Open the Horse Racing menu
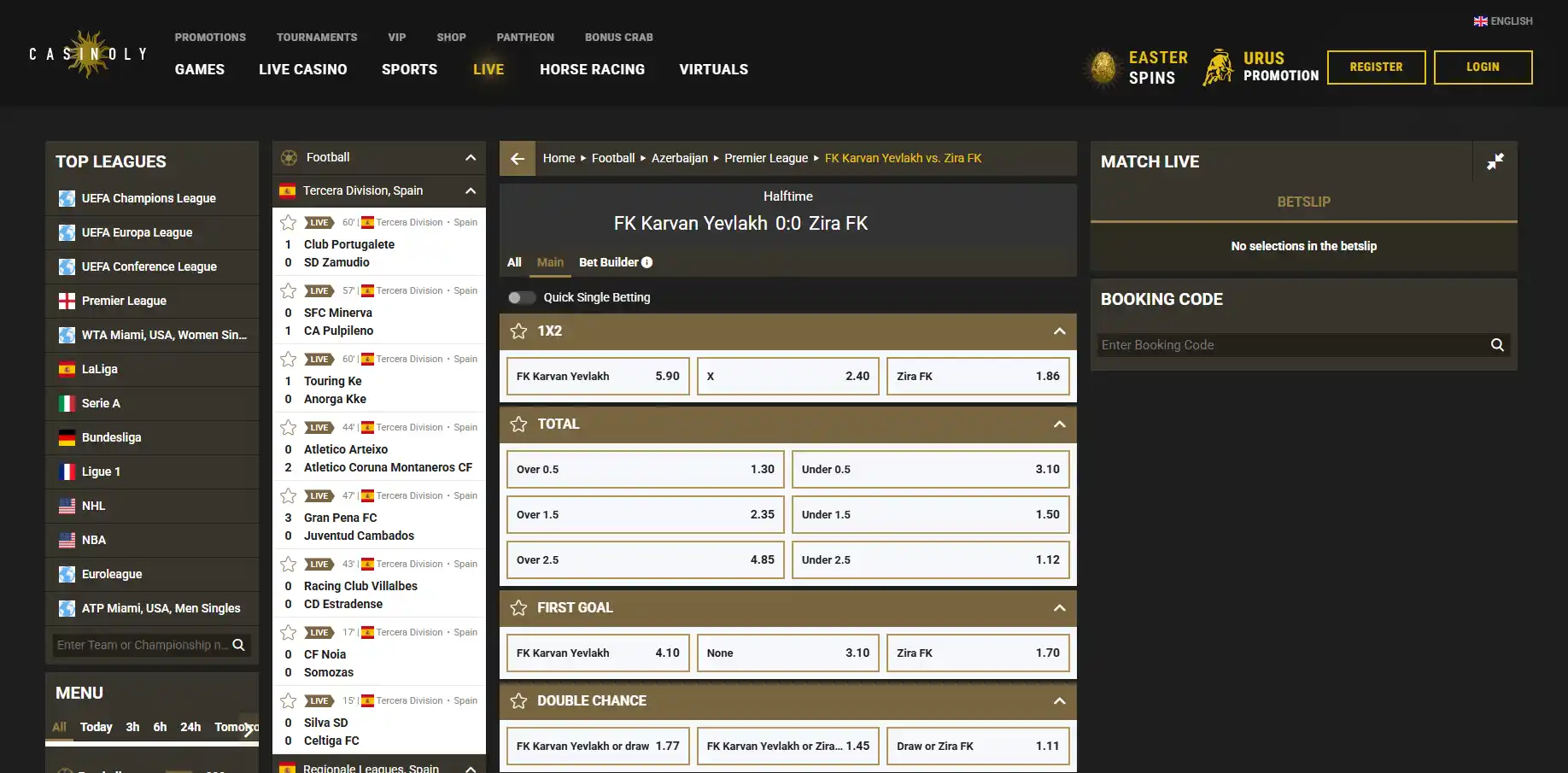The height and width of the screenshot is (773, 1568). tap(592, 70)
